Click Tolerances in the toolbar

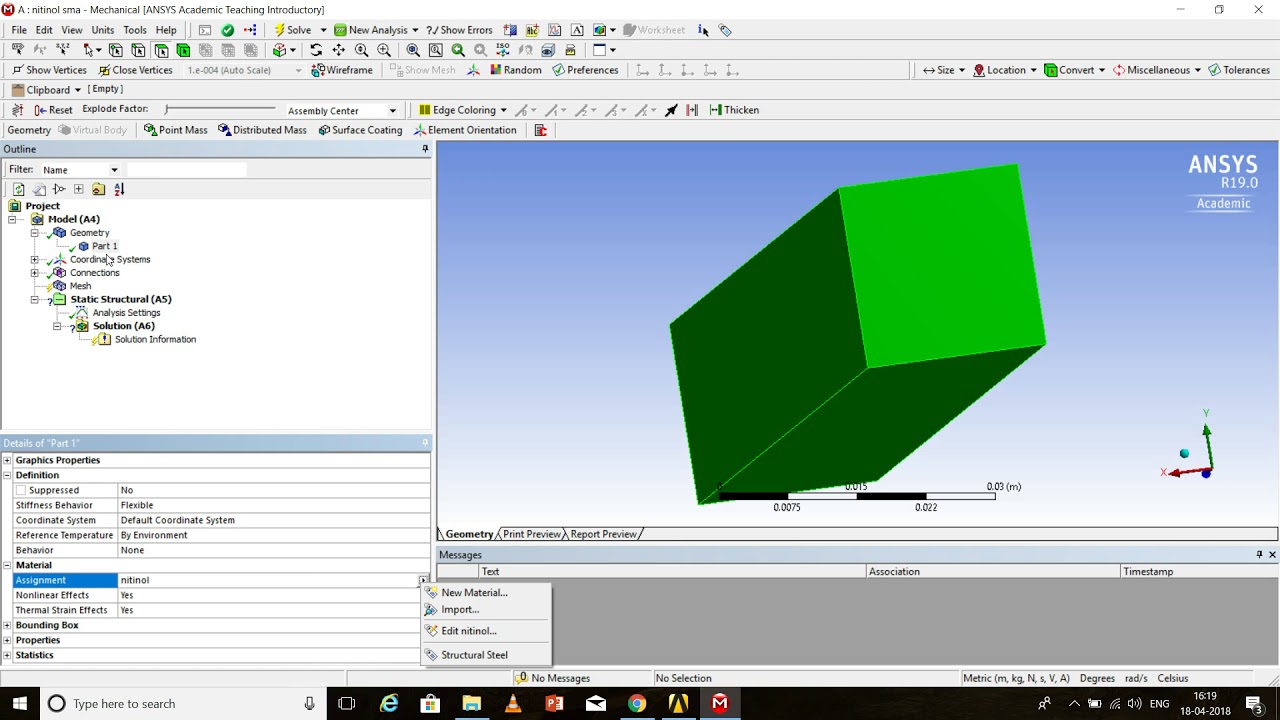1239,70
